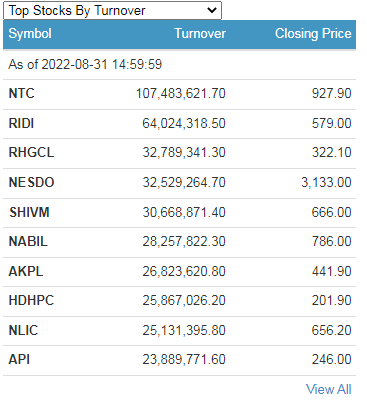This screenshot has width=367, height=404.
Task: Select the AKPL stock symbol
Action: tap(26, 271)
